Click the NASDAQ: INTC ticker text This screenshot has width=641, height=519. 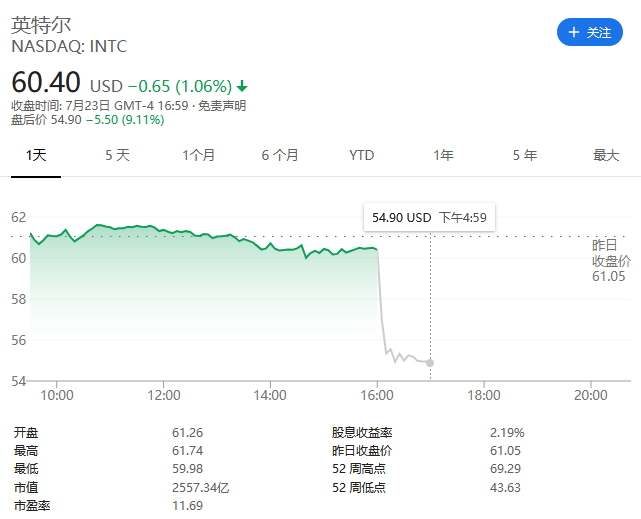tap(69, 46)
